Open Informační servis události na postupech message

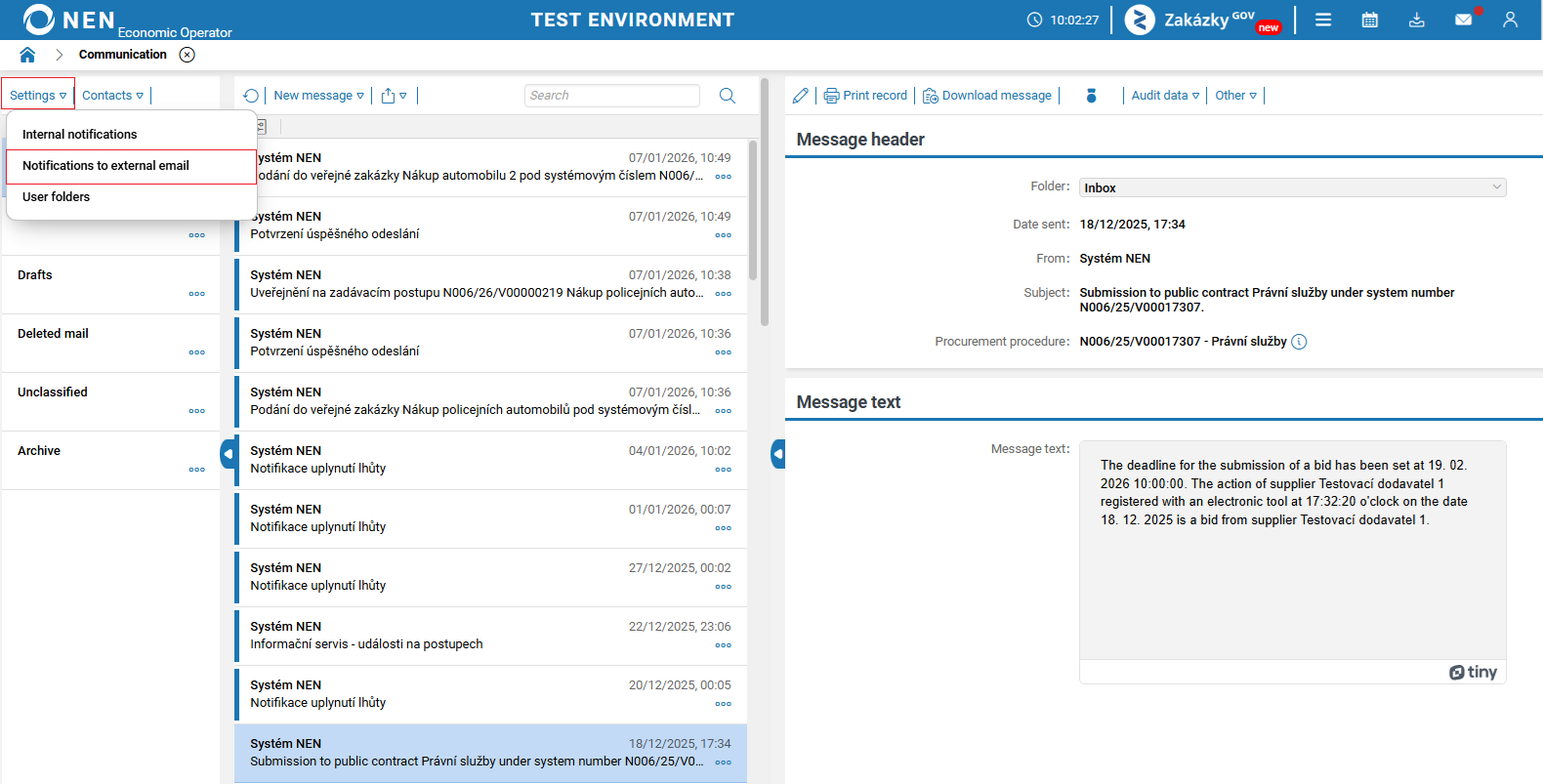[x=490, y=636]
